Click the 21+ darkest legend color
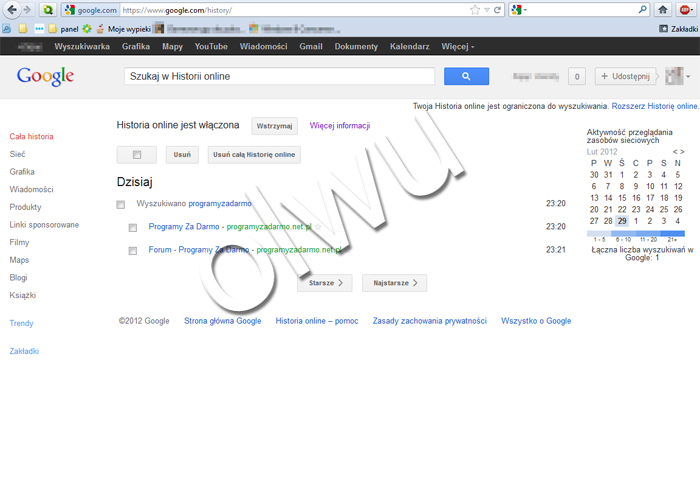 pos(672,233)
